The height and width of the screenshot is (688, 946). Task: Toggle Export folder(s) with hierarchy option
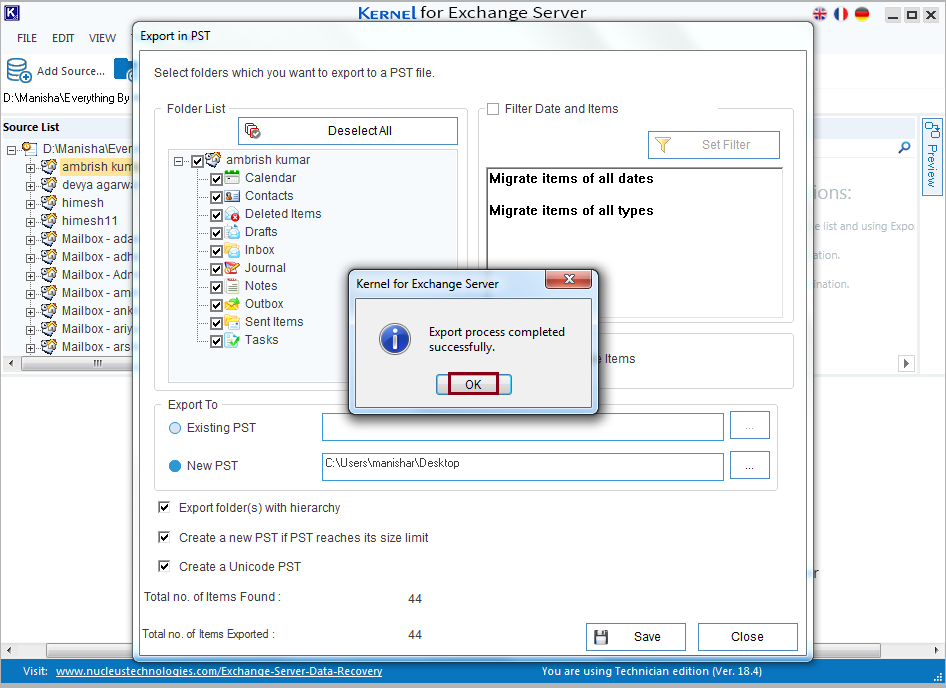pos(164,508)
